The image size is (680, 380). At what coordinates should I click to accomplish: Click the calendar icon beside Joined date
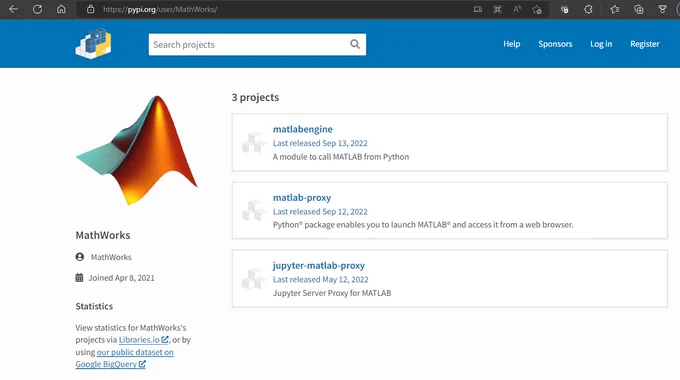(x=79, y=278)
